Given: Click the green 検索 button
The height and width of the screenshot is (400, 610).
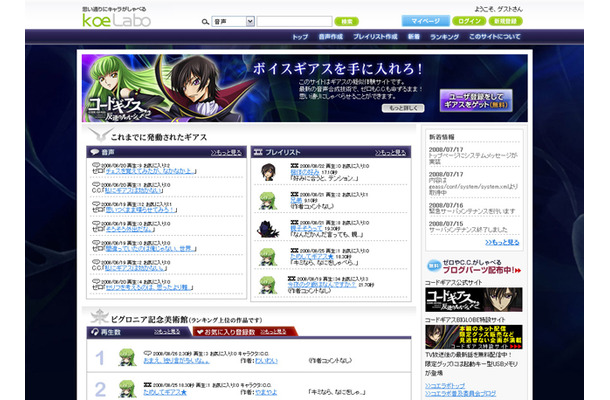Looking at the screenshot, I should 346,21.
